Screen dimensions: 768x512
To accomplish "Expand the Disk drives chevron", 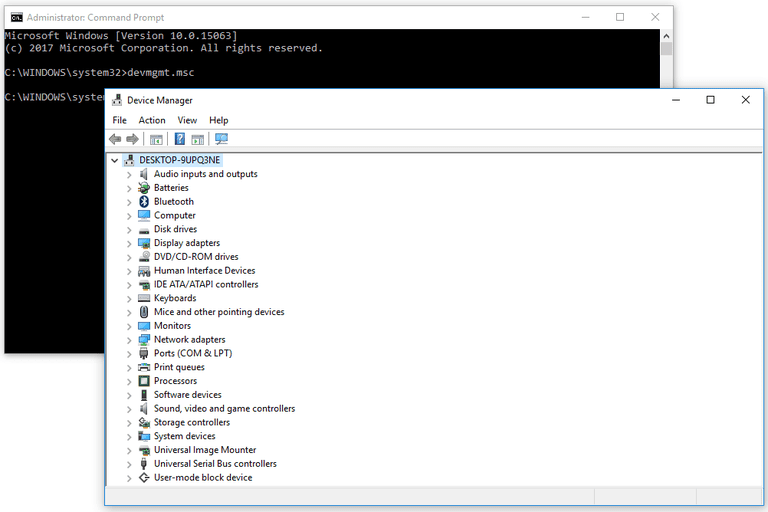I will click(129, 230).
